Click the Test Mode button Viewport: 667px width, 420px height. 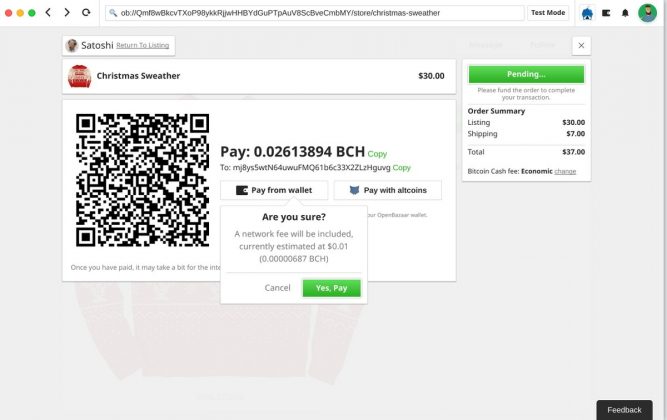(x=548, y=13)
